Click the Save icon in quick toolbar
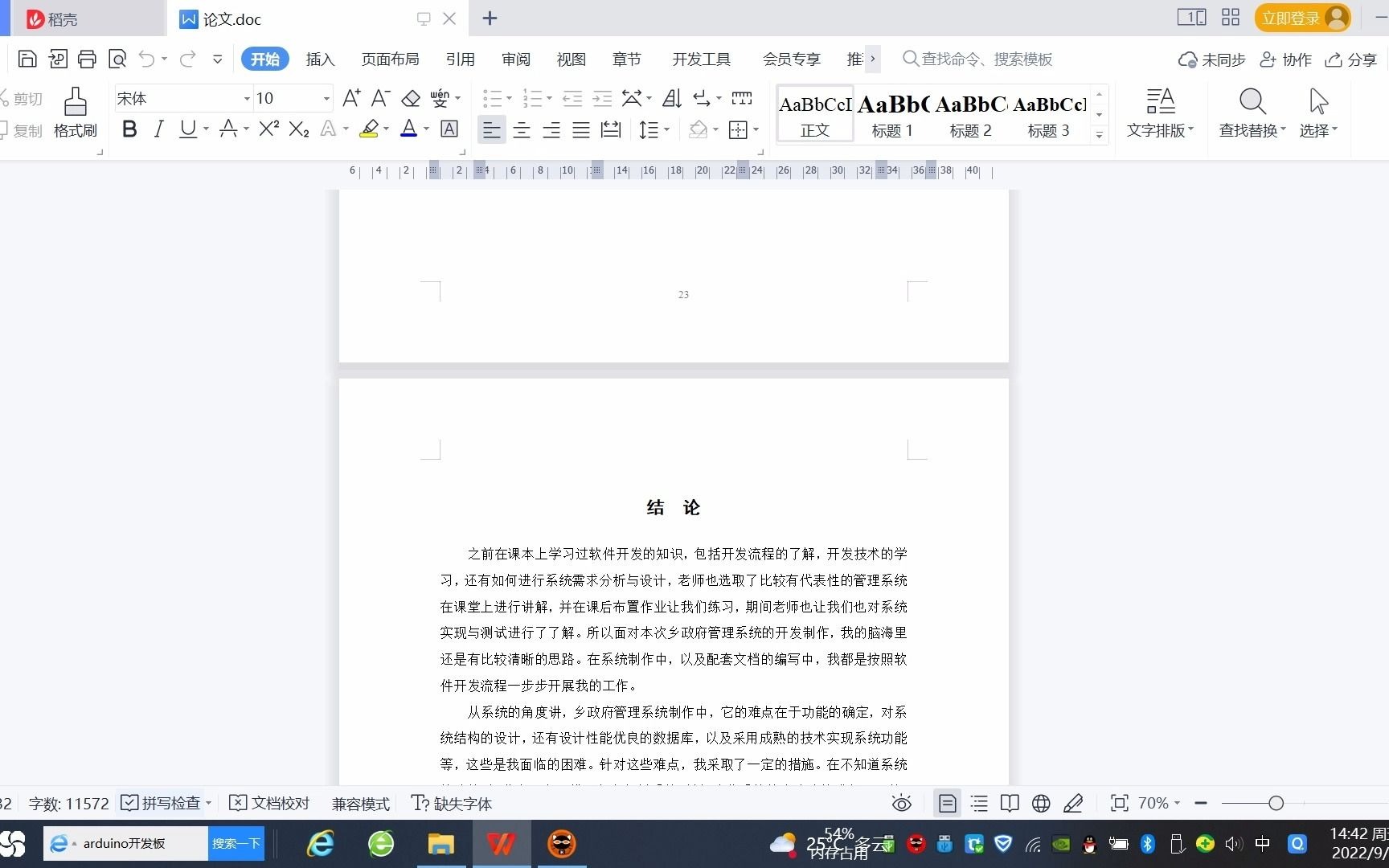This screenshot has height=868, width=1389. tap(27, 59)
